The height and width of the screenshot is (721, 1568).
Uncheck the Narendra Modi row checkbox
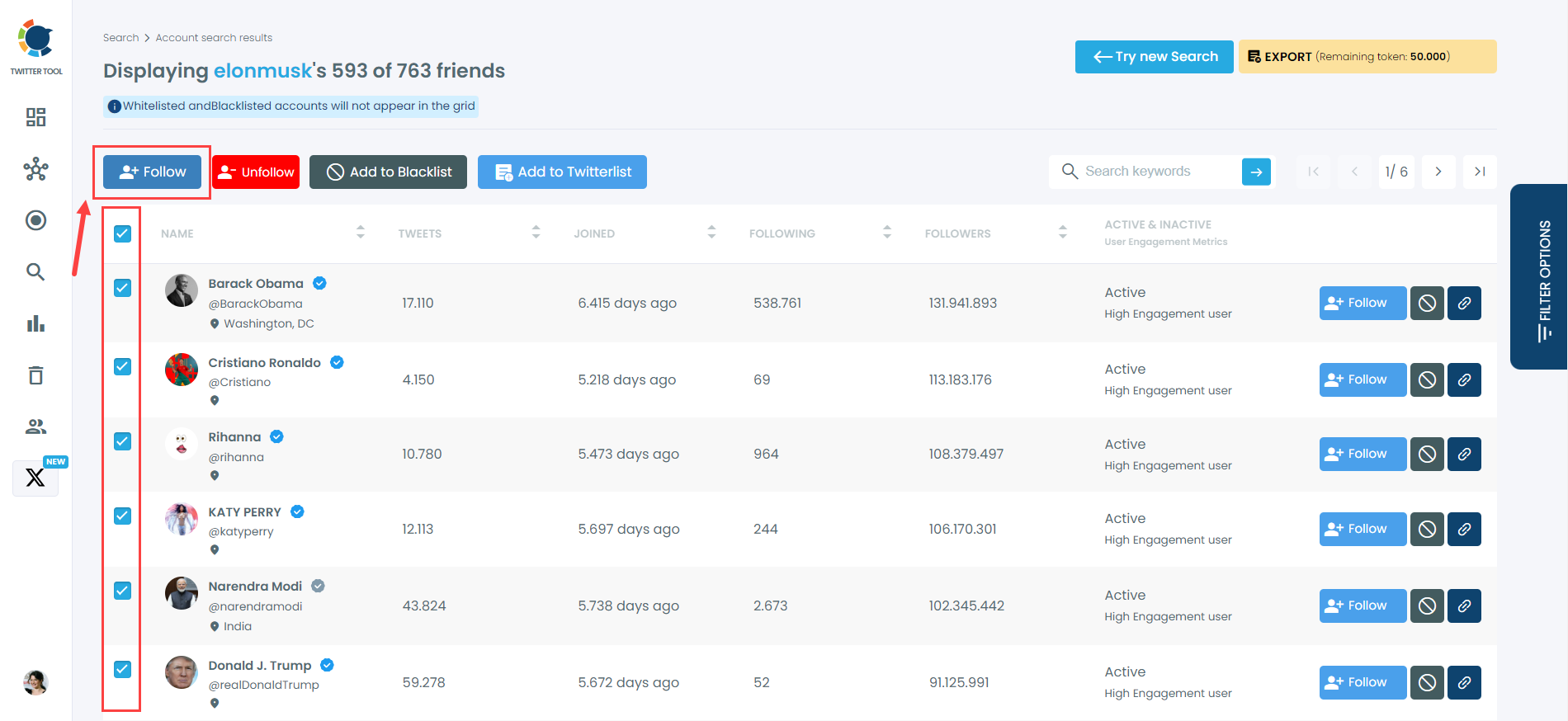click(x=122, y=591)
